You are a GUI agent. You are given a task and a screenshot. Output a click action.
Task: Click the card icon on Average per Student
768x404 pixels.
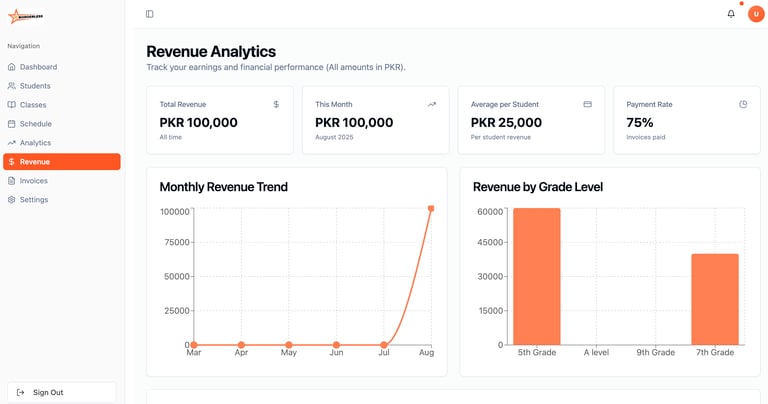click(587, 104)
